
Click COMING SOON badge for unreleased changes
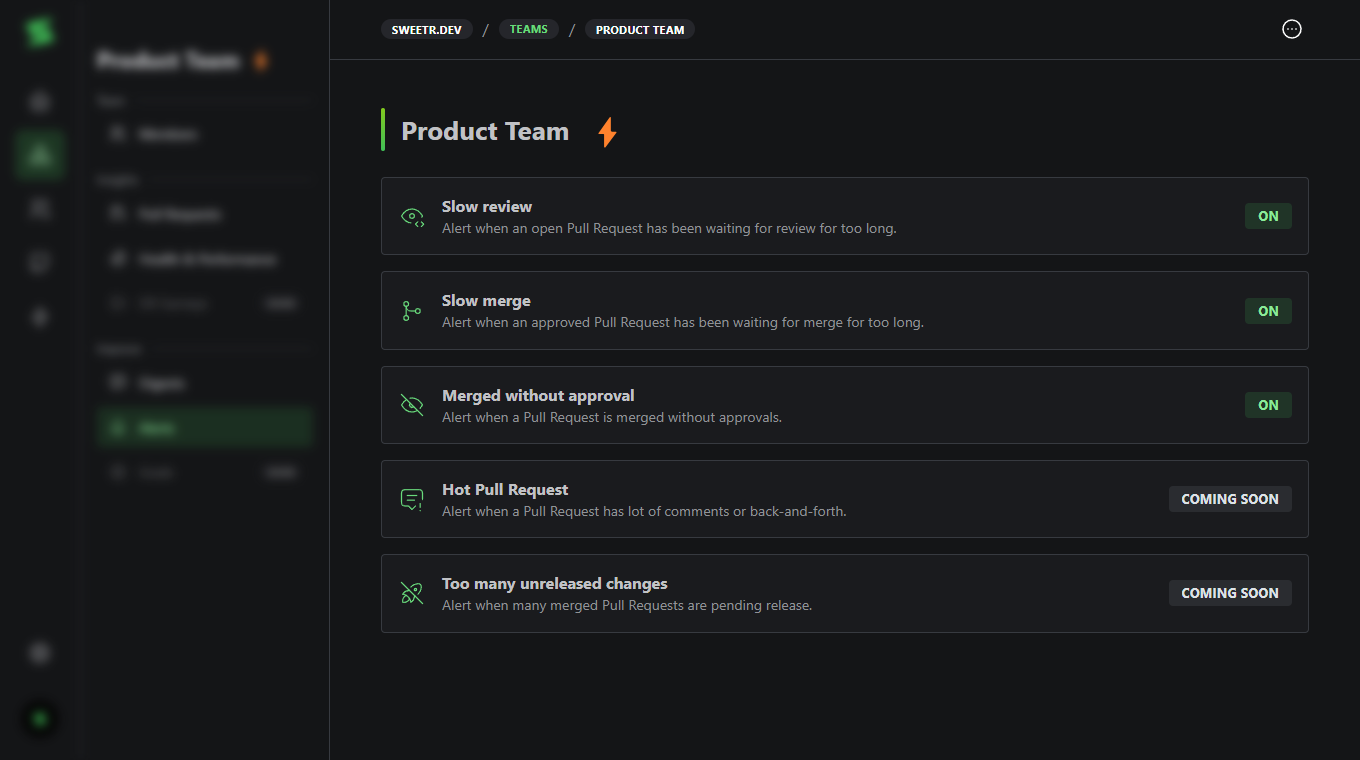tap(1229, 593)
